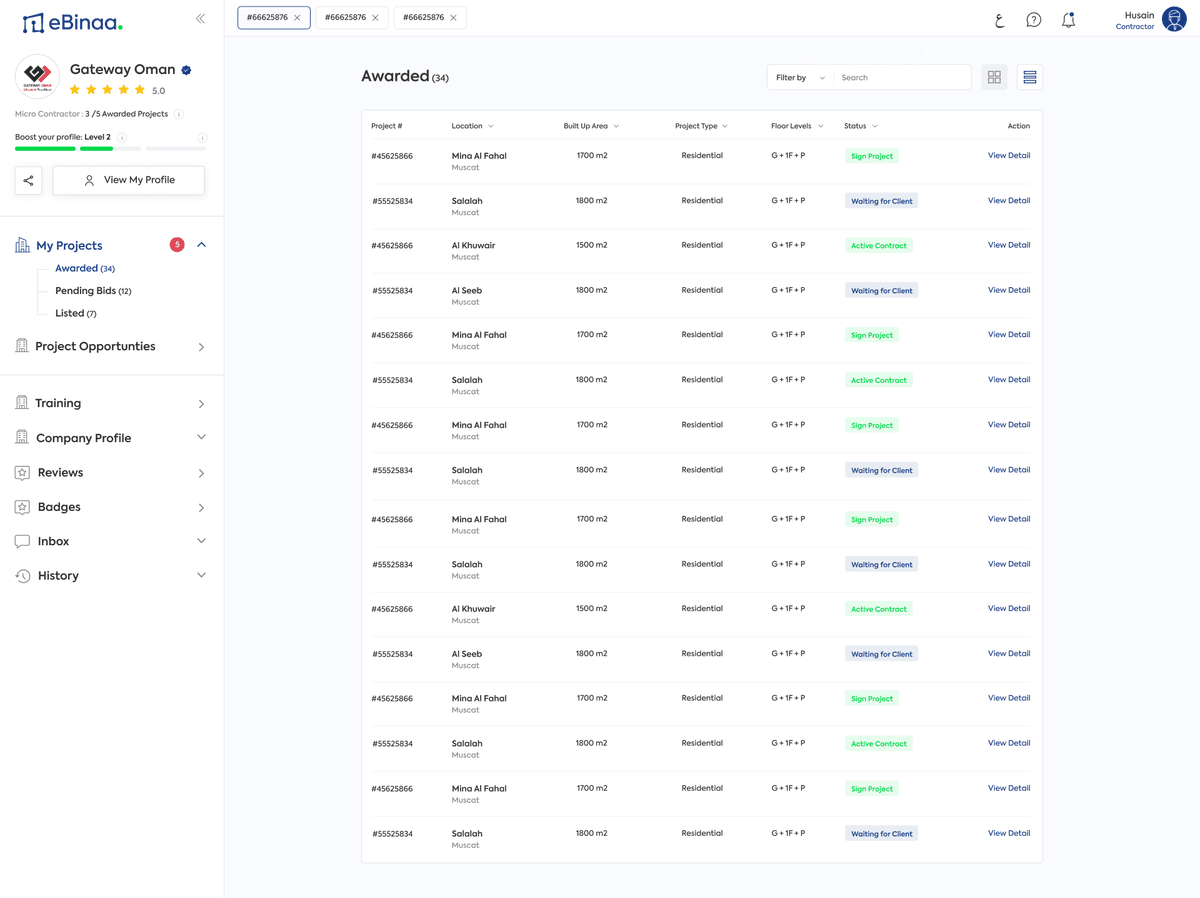Sort by Floor Levels column
The height and width of the screenshot is (898, 1200).
pyautogui.click(x=797, y=126)
